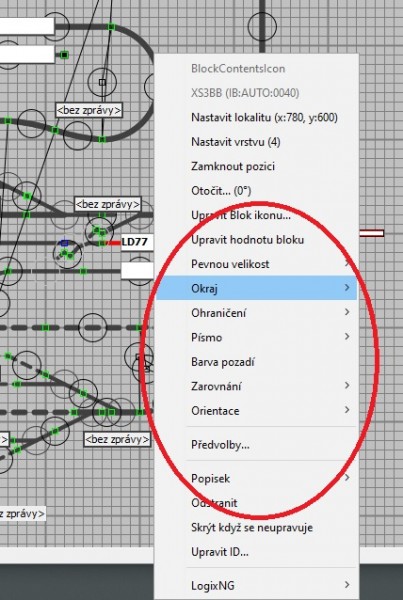The image size is (403, 600).
Task: Open the LogixNG submenu
Action: point(256,585)
